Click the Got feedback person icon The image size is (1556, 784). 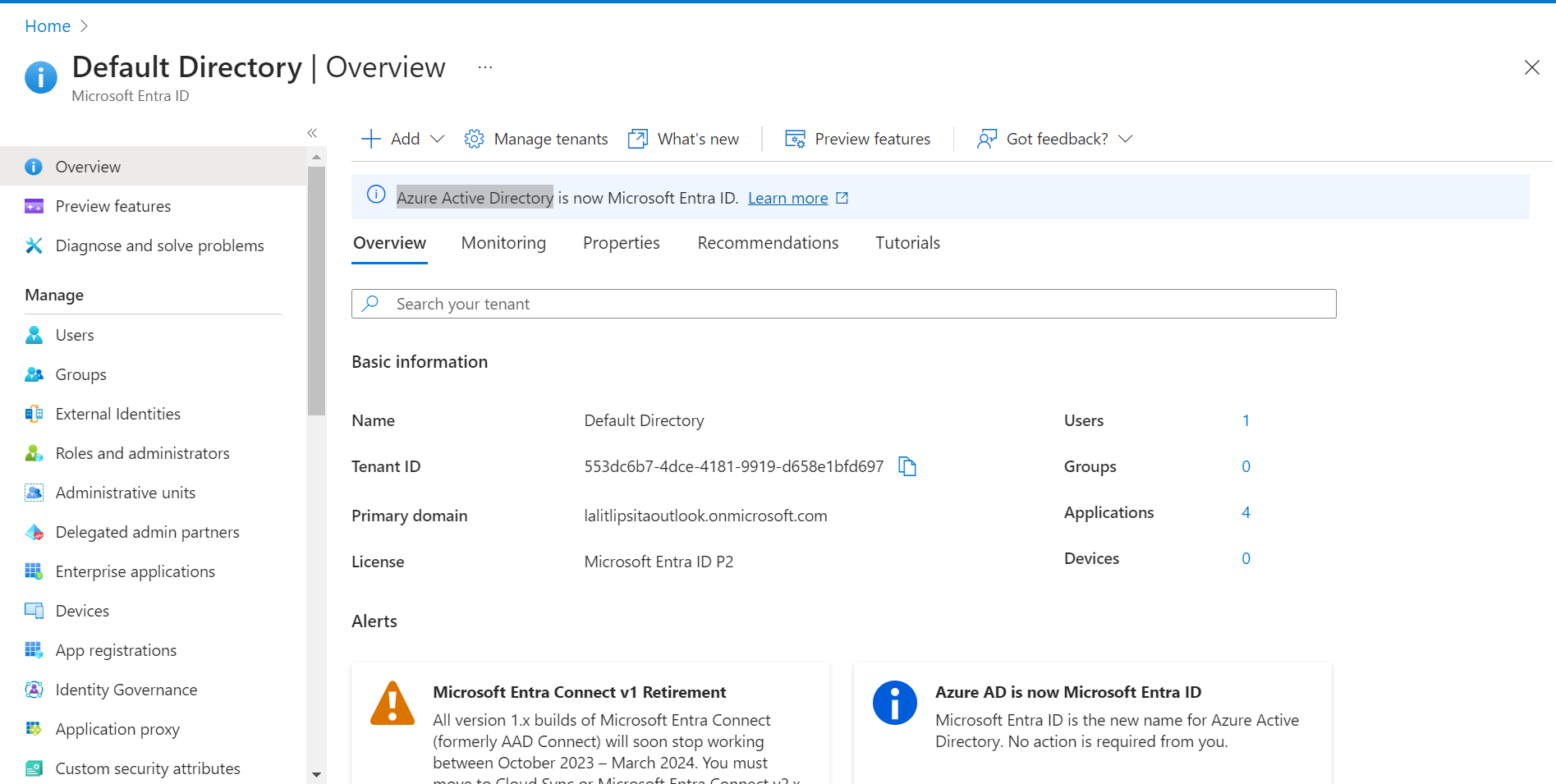987,139
